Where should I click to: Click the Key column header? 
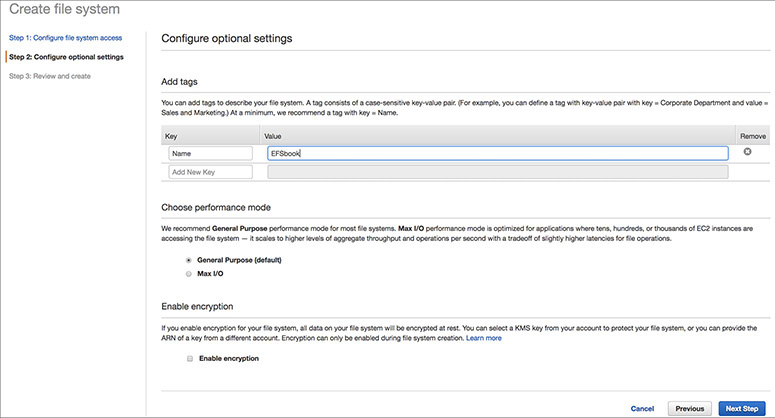pyautogui.click(x=171, y=134)
